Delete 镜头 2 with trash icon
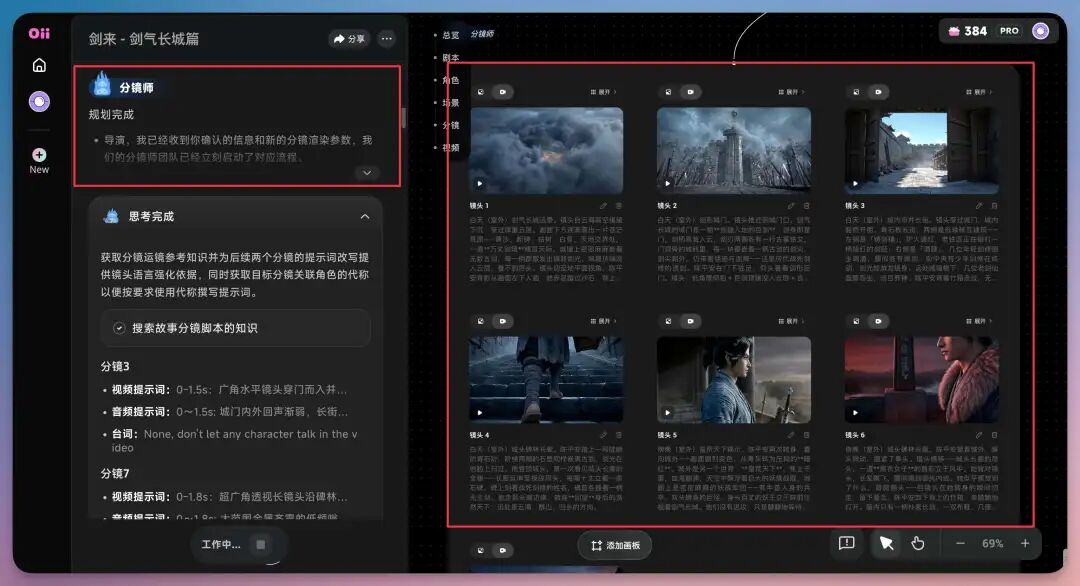 pos(807,206)
